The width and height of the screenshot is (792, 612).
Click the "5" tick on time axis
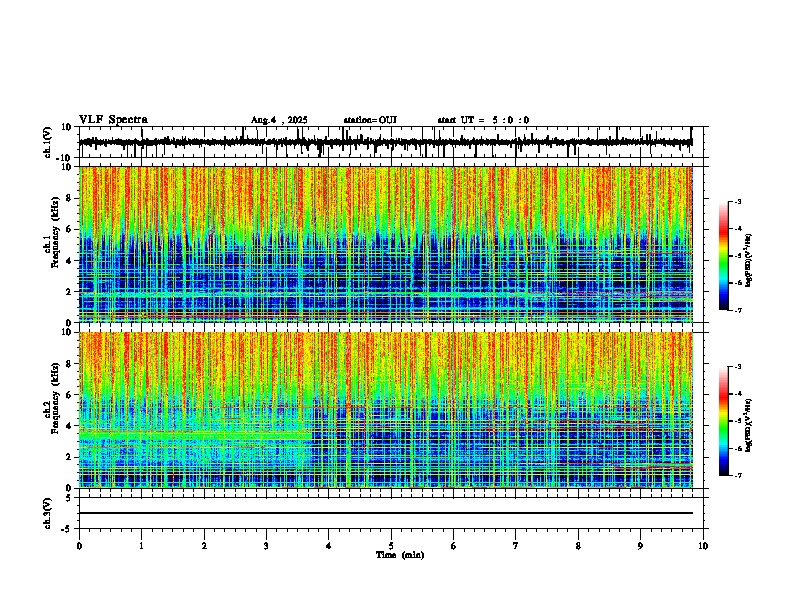click(391, 546)
